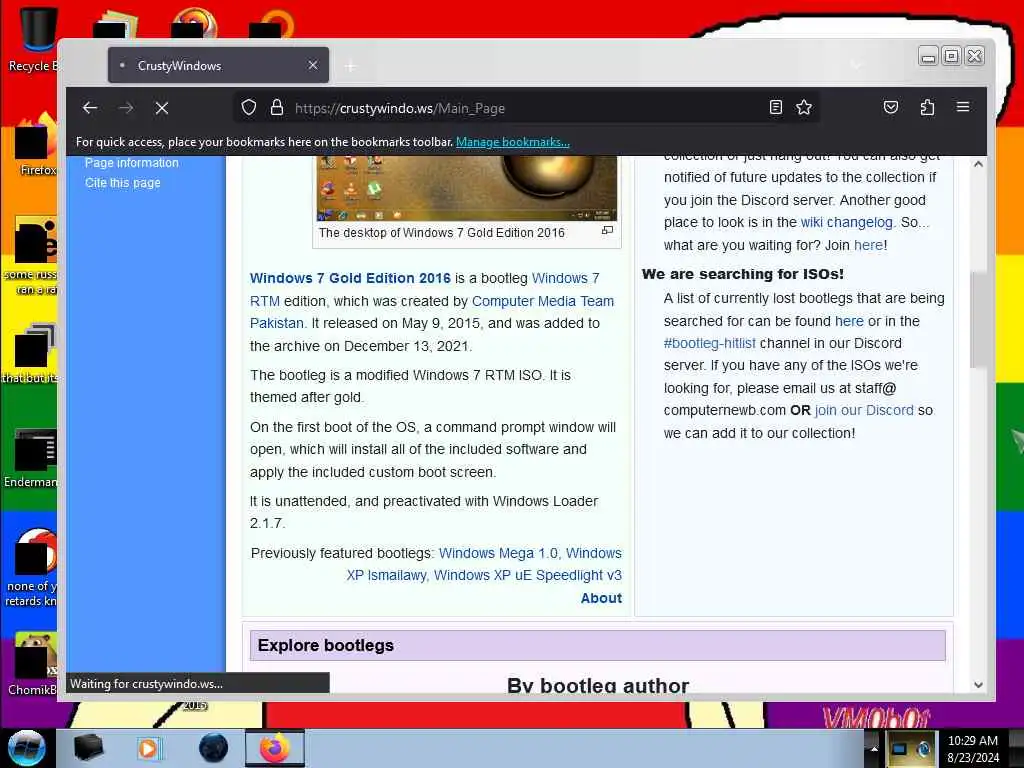
Task: Click the vertical scrollbar thumb
Action: 978,320
